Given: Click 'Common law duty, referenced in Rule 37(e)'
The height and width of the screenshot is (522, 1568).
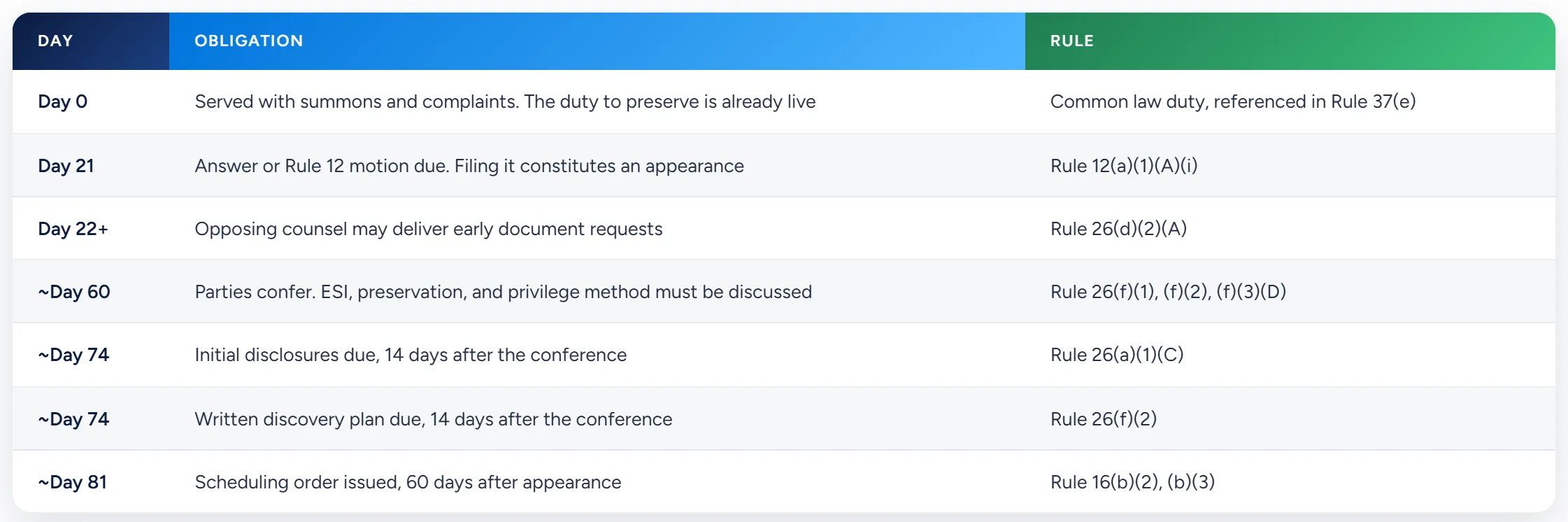Looking at the screenshot, I should (1233, 101).
